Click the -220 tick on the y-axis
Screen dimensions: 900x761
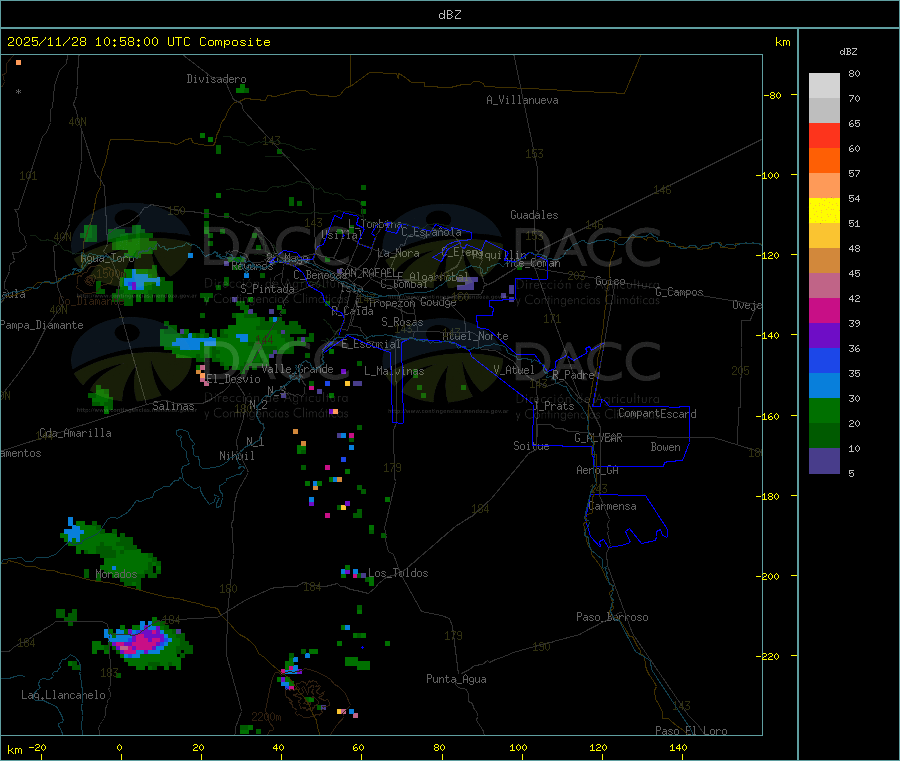[770, 657]
